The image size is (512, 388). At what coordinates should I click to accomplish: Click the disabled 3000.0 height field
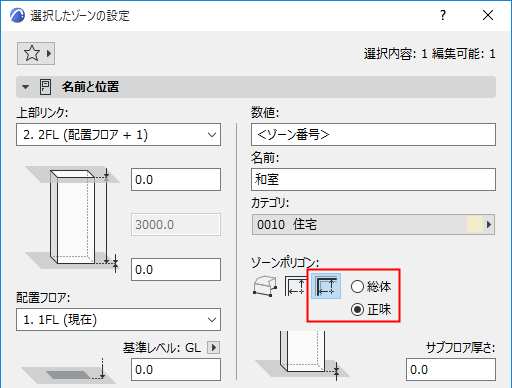pos(176,225)
